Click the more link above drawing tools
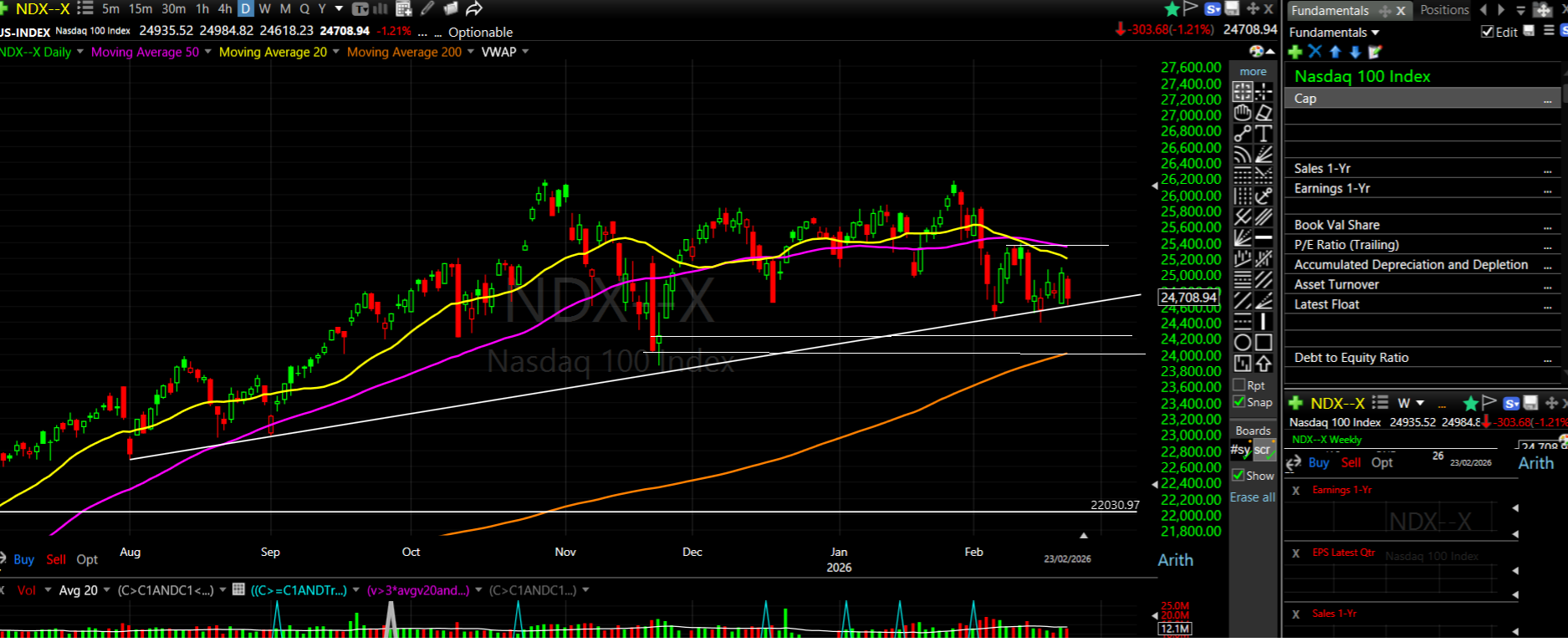Viewport: 1568px width, 642px height. point(1253,71)
